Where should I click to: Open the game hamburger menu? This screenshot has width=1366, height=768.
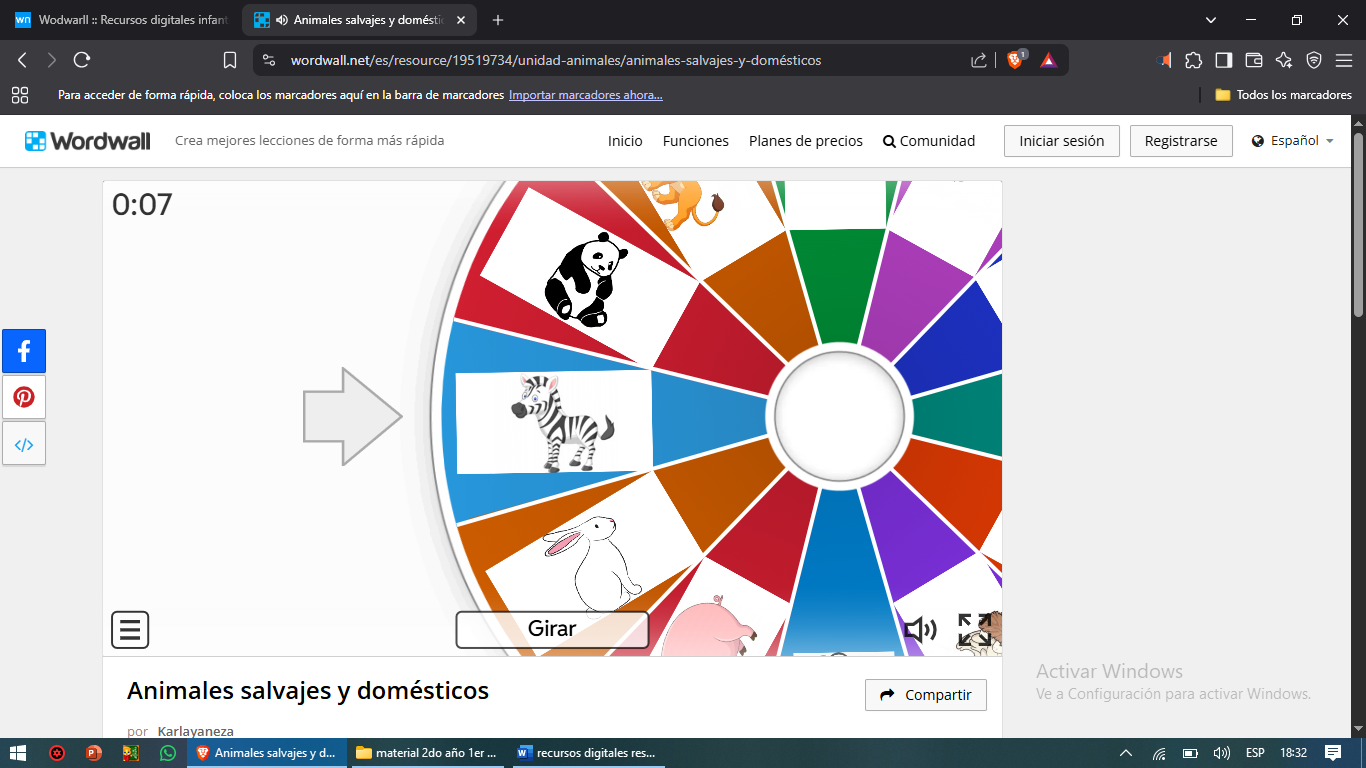pyautogui.click(x=130, y=630)
